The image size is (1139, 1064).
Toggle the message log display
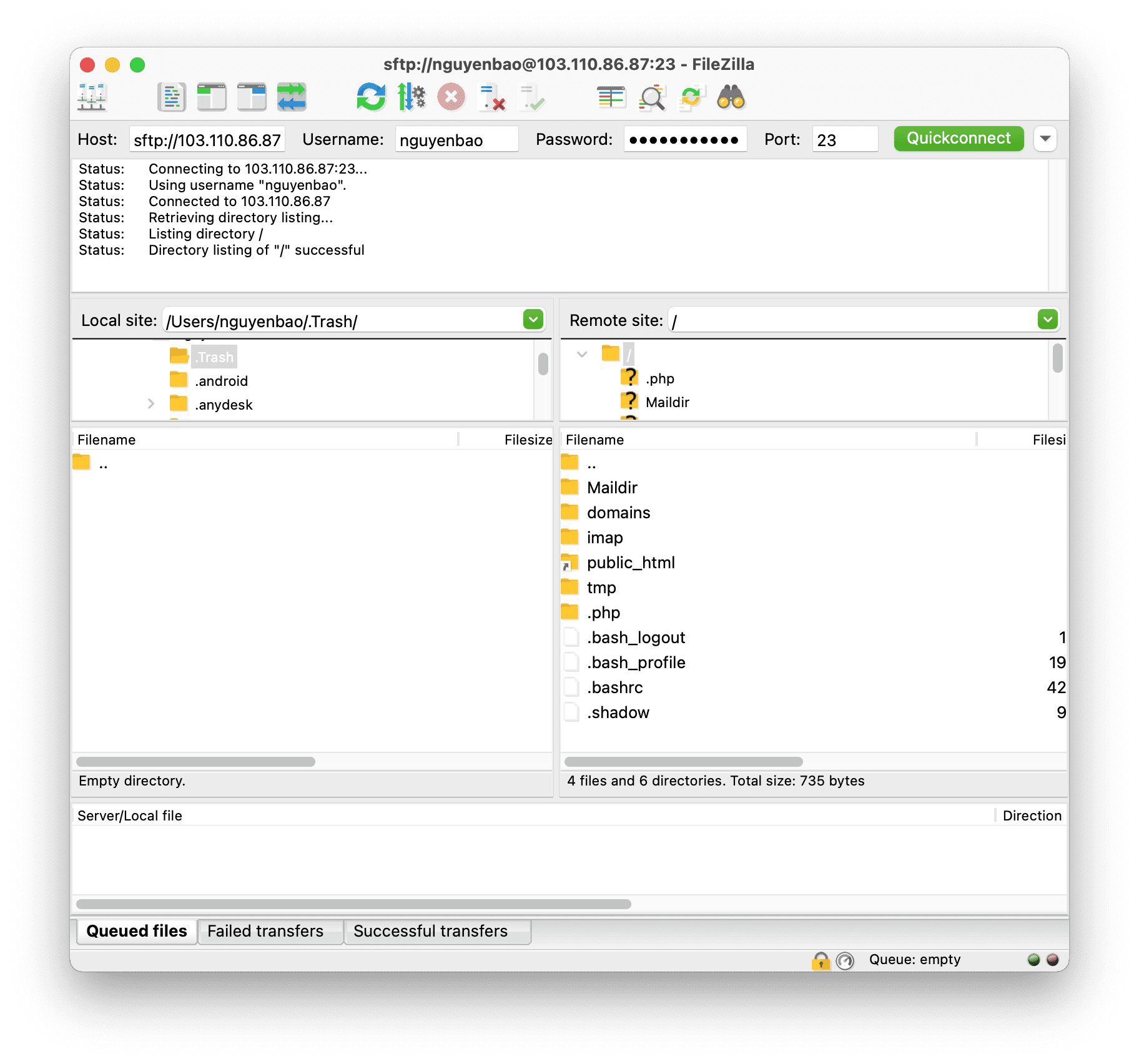(170, 97)
